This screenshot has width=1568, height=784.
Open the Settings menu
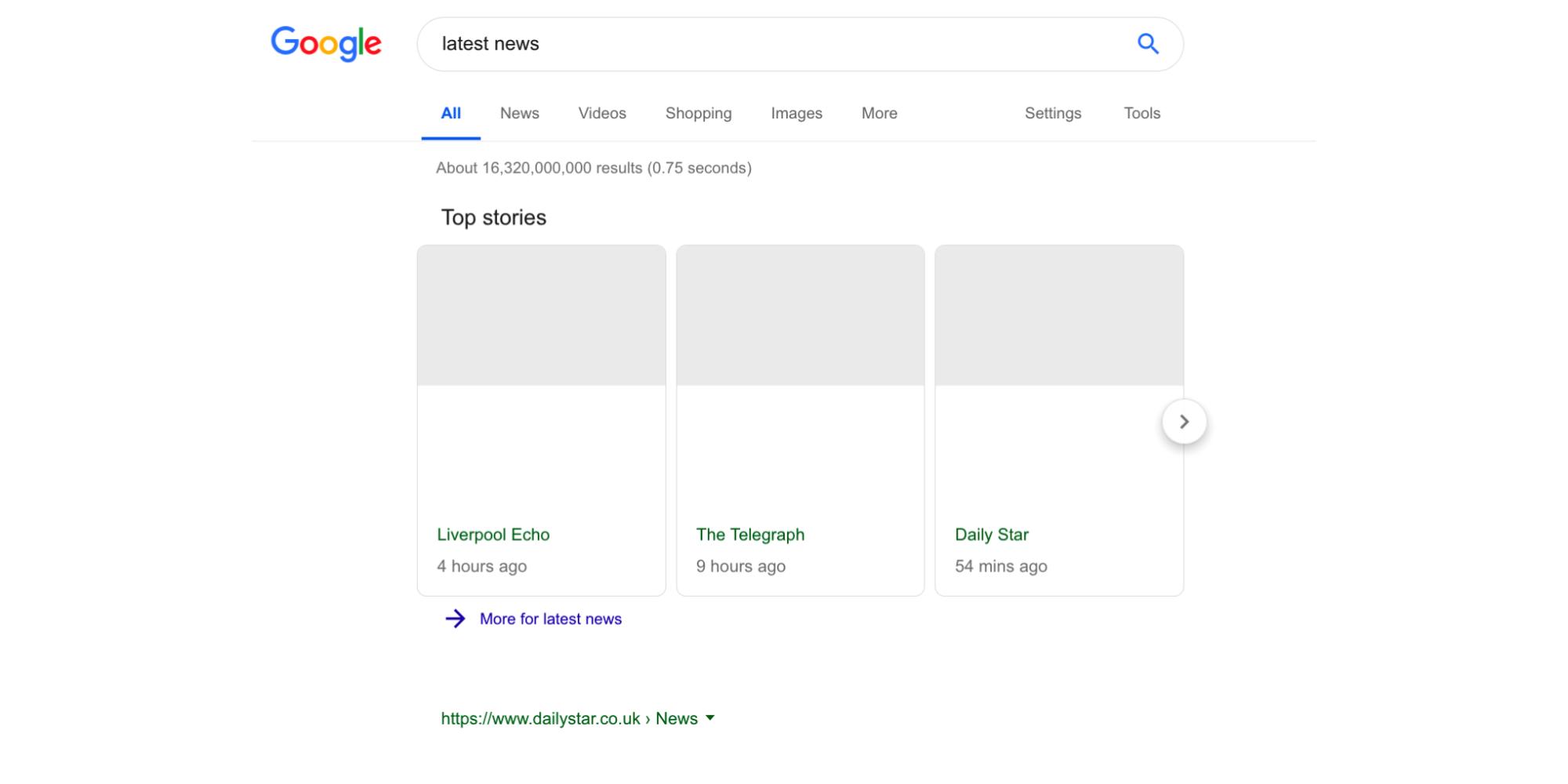click(x=1052, y=113)
